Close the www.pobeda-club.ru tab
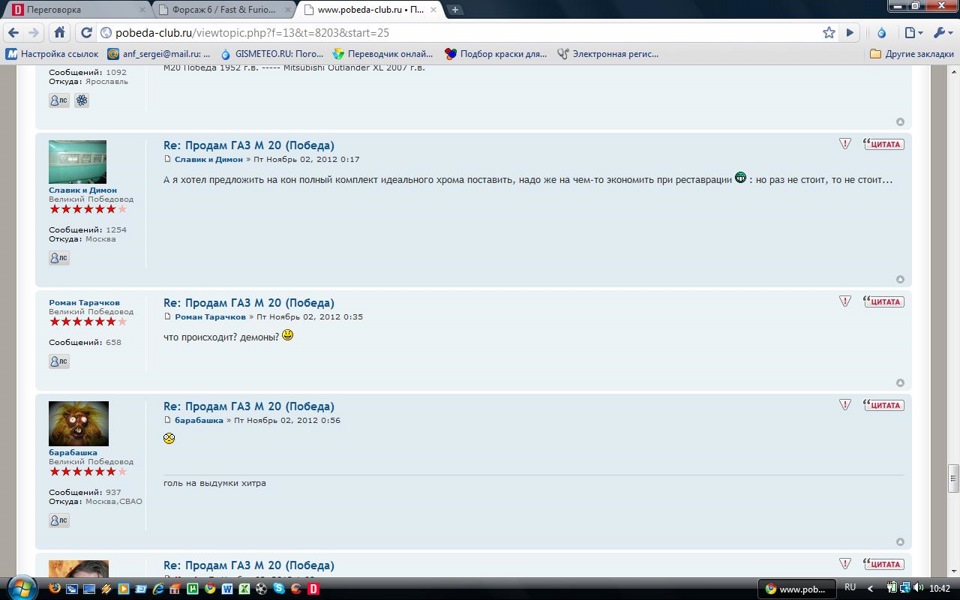 pyautogui.click(x=433, y=10)
